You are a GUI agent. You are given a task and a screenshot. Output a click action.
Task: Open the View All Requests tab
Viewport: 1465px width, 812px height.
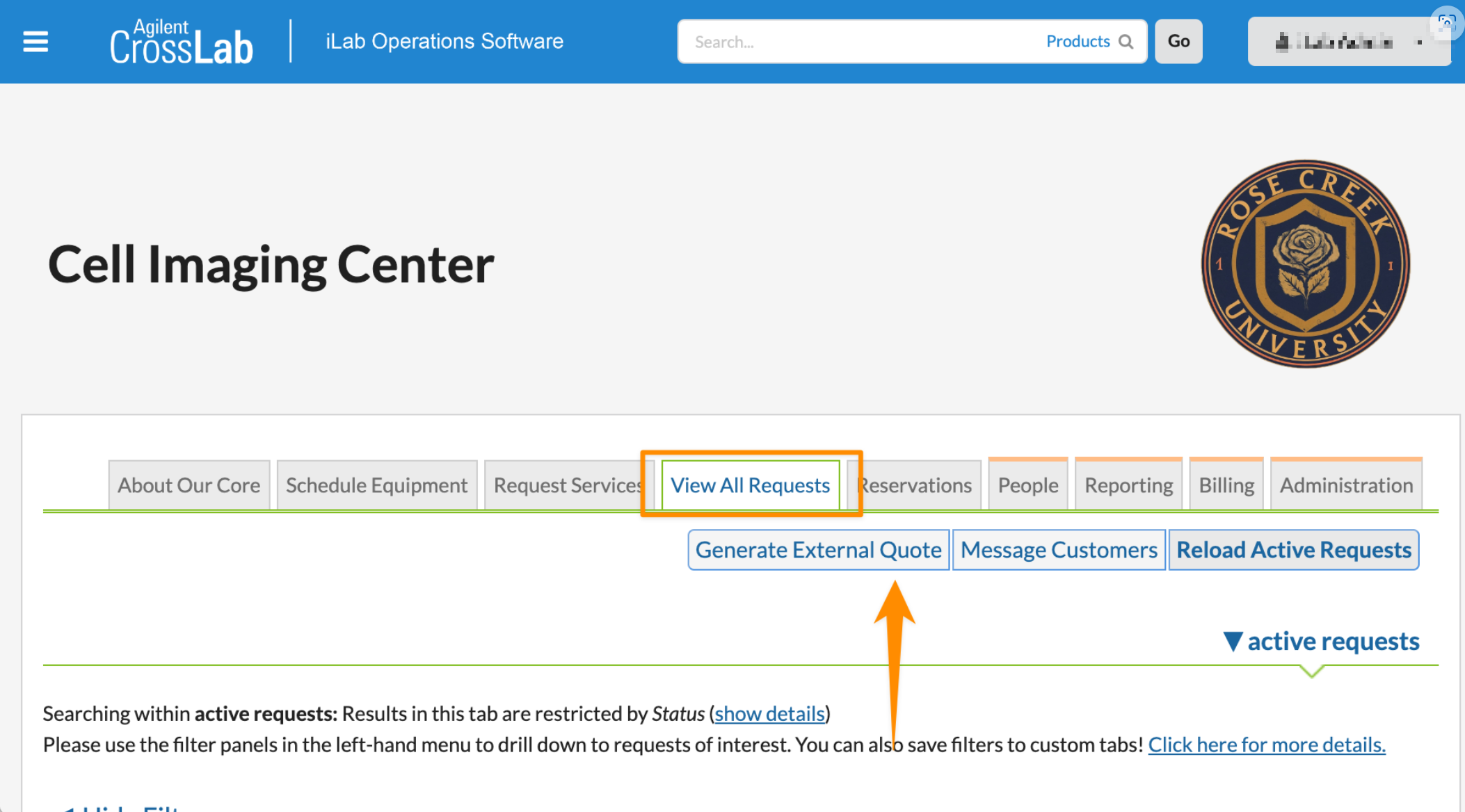tap(750, 485)
